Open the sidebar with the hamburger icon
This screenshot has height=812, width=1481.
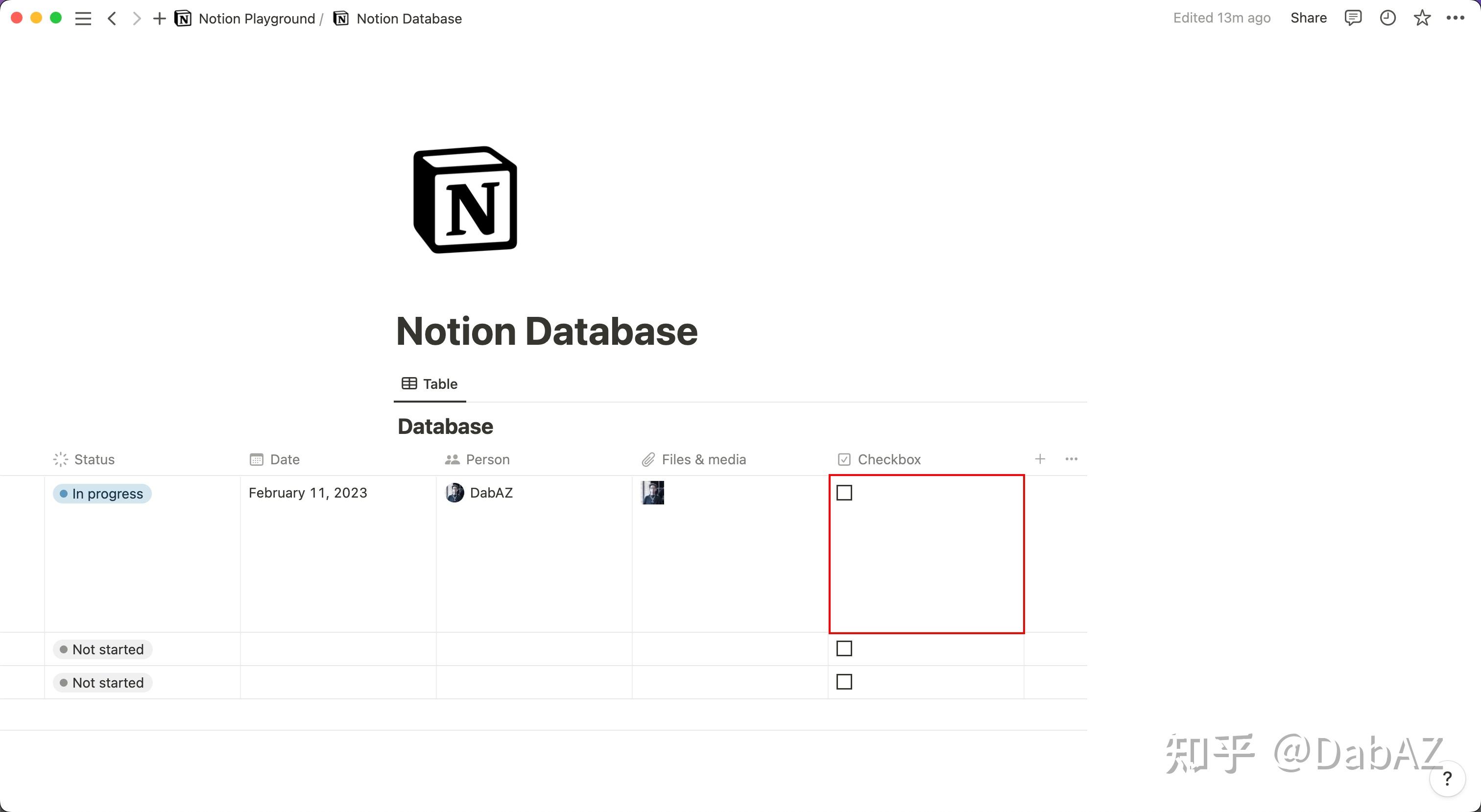point(83,18)
